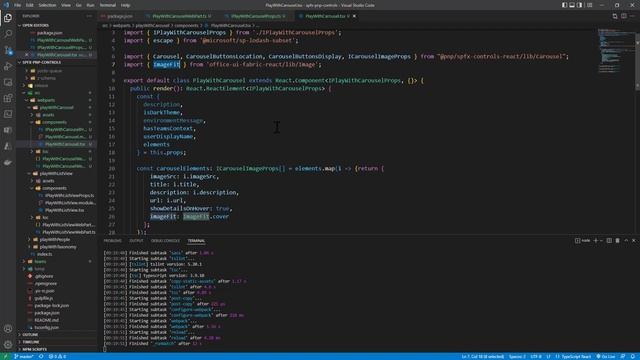
Task: Expand the playWithPeople folder
Action: (x=54, y=240)
